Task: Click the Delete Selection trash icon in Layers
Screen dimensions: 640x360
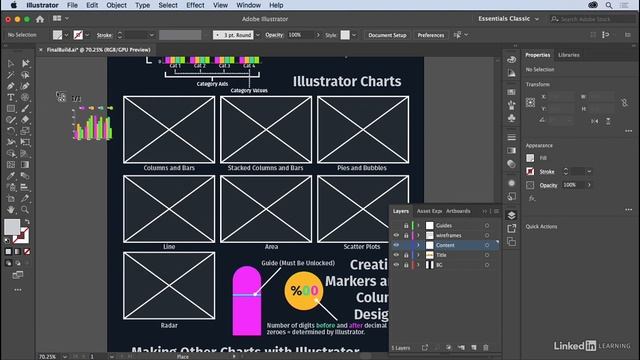Action: coord(486,347)
